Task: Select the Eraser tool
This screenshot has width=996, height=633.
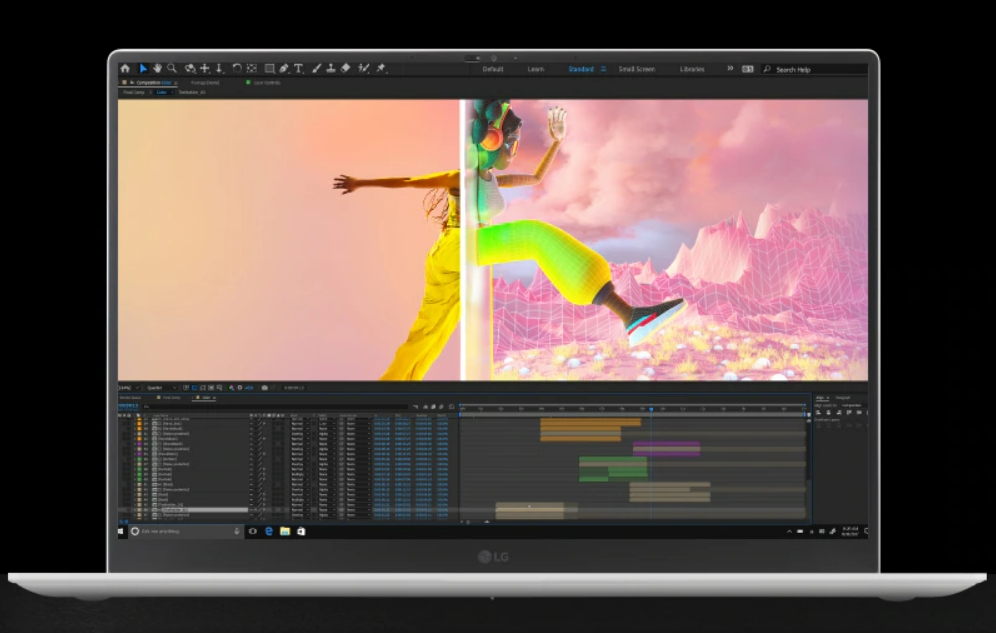Action: tap(346, 69)
